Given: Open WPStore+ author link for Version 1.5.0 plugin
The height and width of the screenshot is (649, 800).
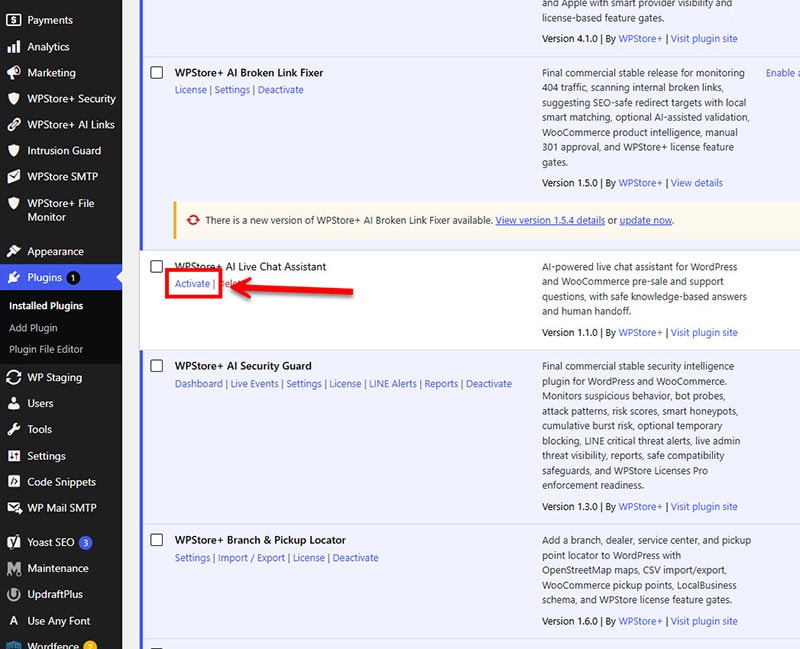Looking at the screenshot, I should click(x=640, y=183).
